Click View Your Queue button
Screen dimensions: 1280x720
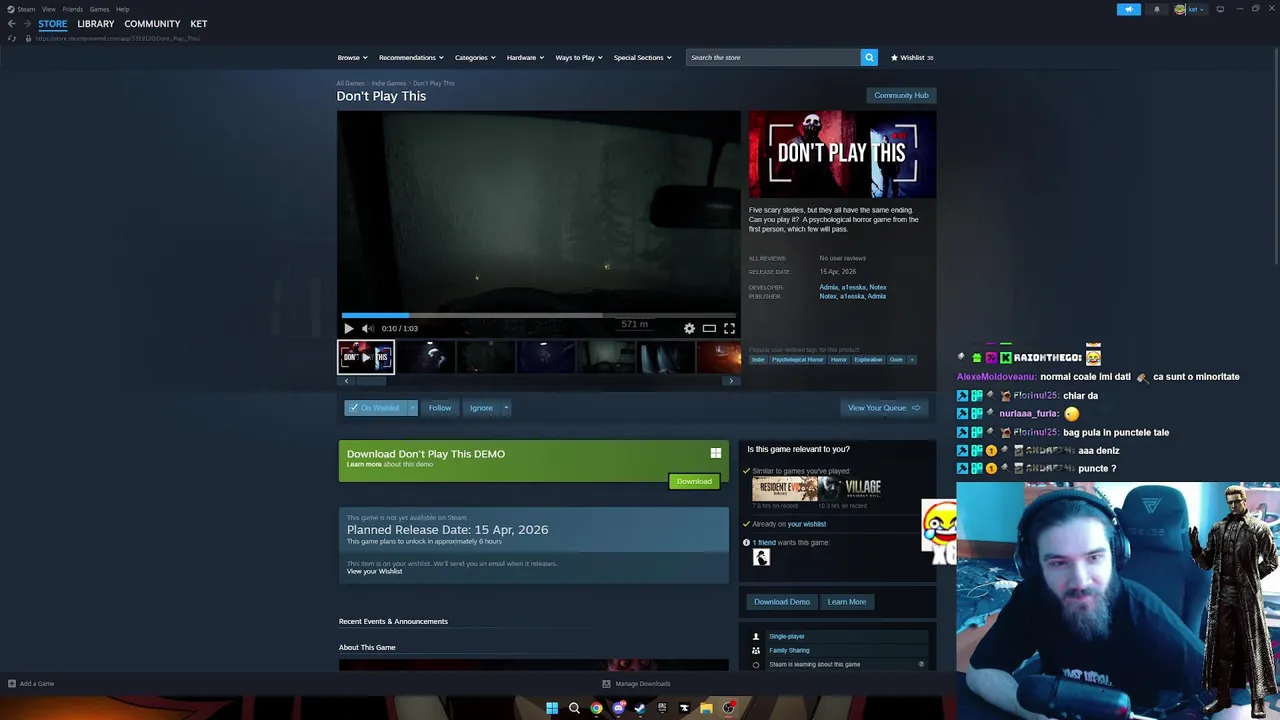(x=884, y=408)
